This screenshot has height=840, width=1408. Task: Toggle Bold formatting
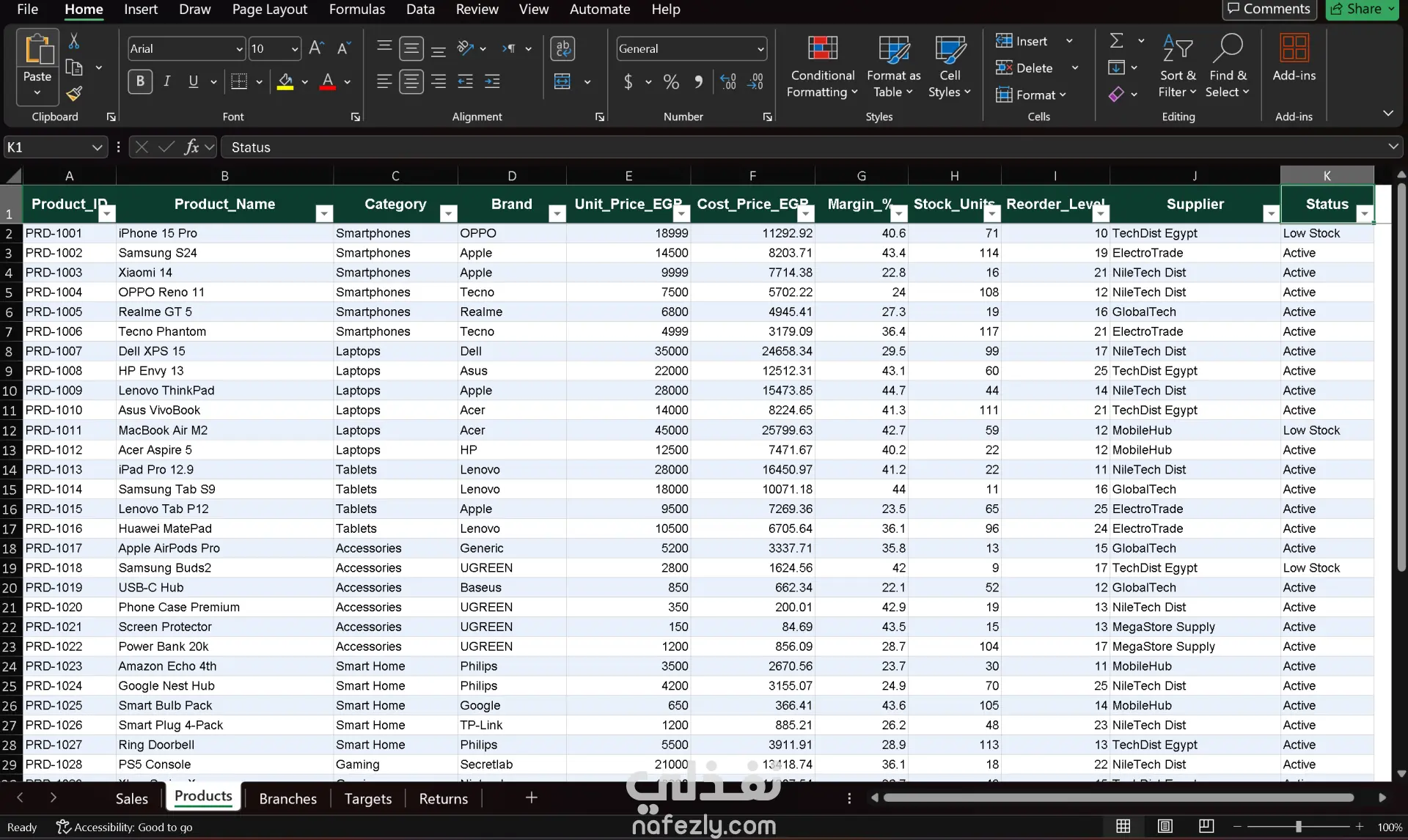click(x=140, y=81)
